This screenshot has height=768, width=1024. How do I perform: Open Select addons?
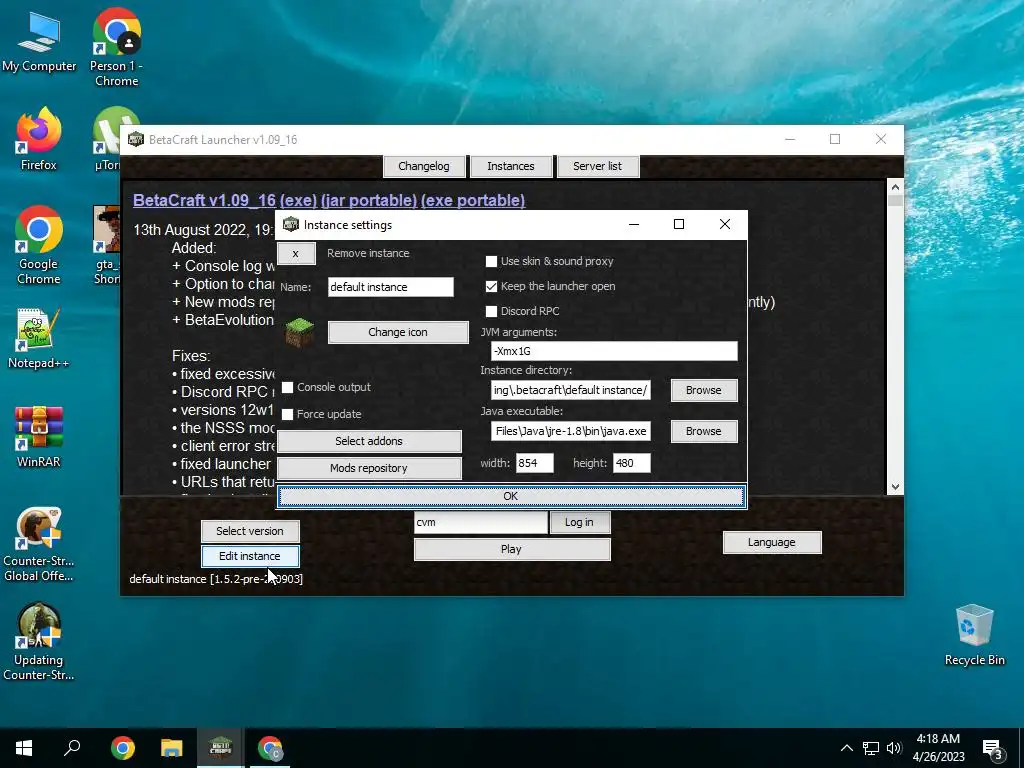pyautogui.click(x=369, y=441)
